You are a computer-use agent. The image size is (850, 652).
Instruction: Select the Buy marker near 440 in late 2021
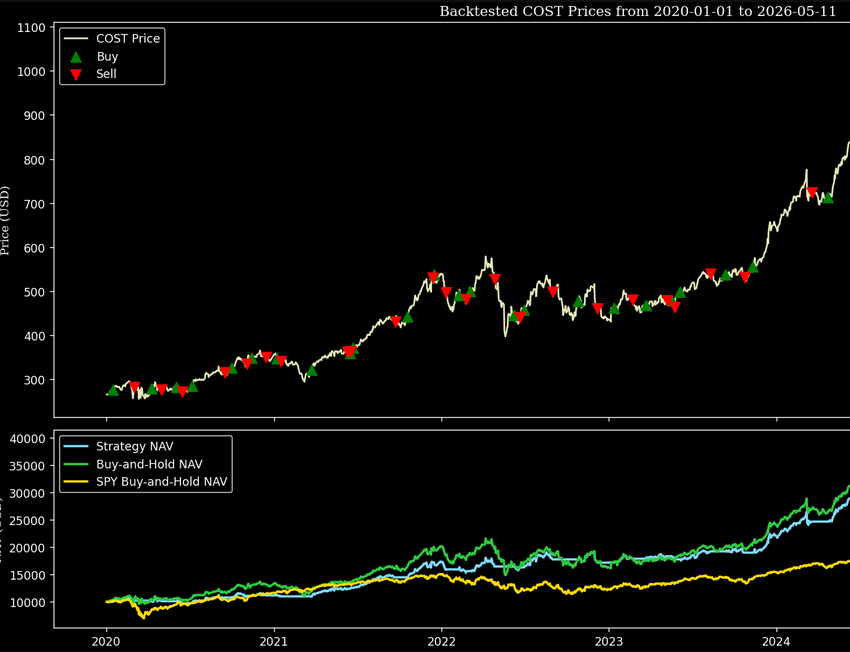click(408, 318)
